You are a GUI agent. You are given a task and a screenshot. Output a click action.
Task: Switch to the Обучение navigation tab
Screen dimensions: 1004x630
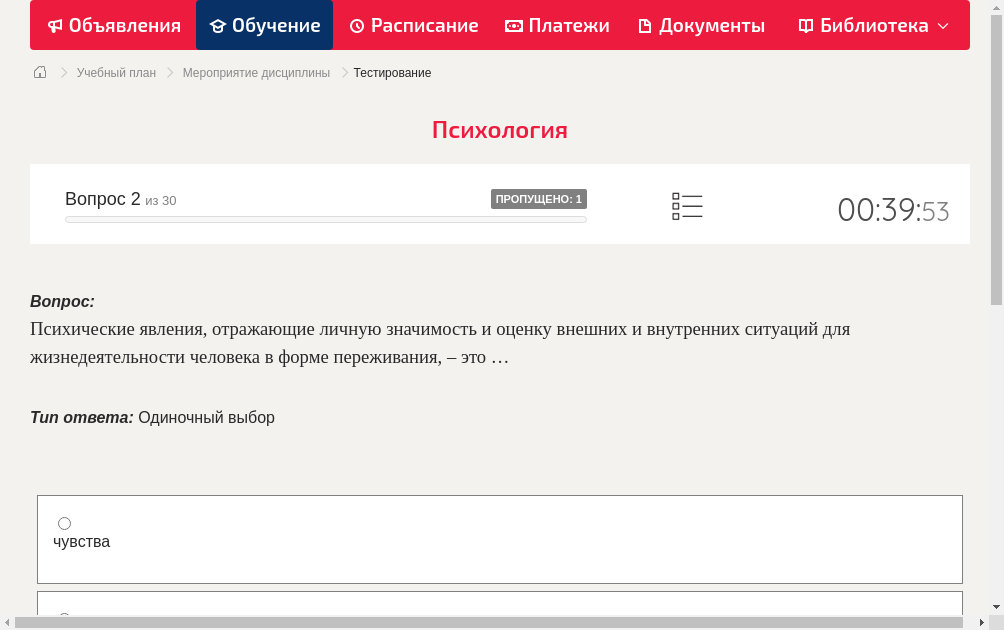click(x=264, y=25)
